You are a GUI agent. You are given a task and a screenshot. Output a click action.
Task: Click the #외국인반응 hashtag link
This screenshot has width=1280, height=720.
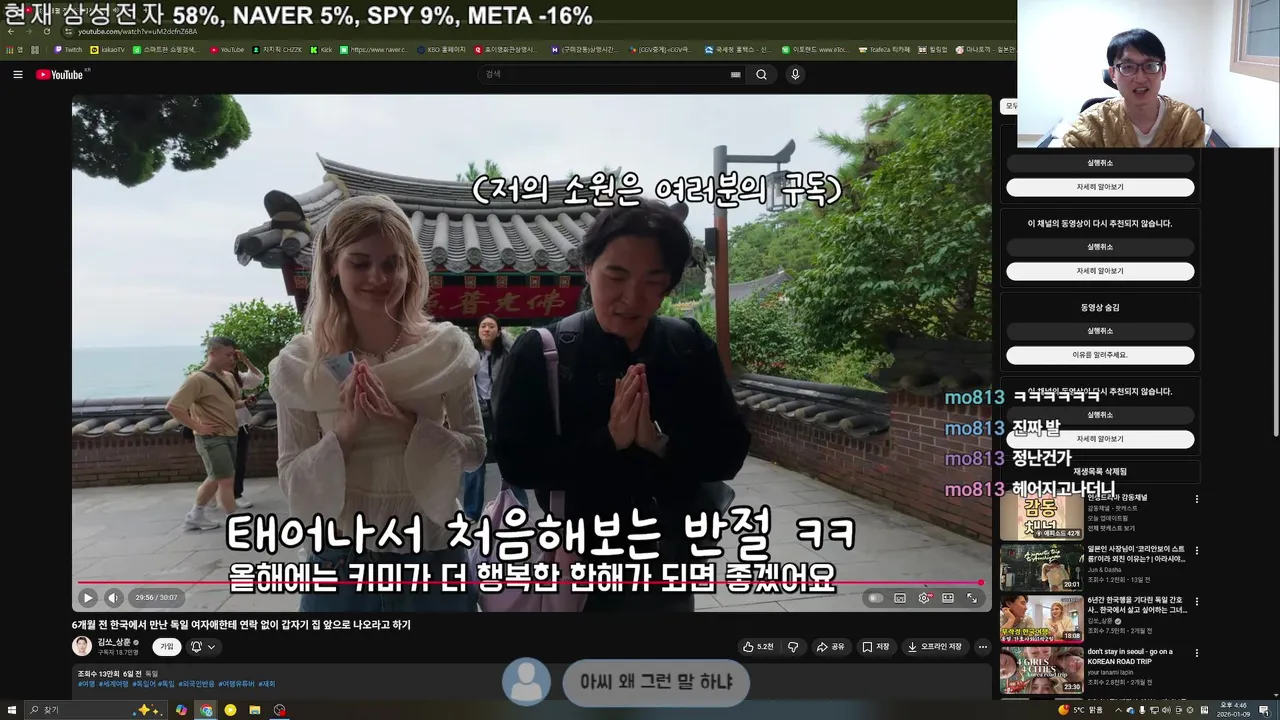pos(197,684)
